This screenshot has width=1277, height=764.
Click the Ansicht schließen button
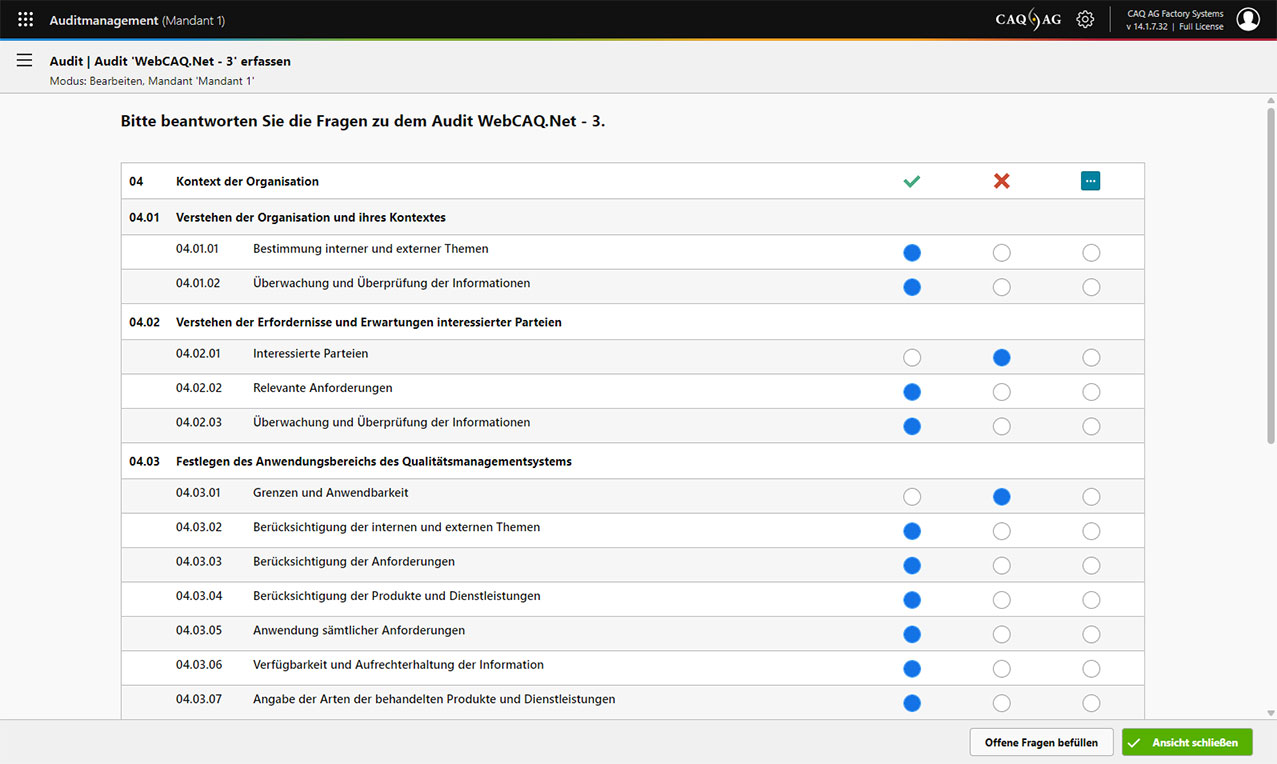(1187, 742)
